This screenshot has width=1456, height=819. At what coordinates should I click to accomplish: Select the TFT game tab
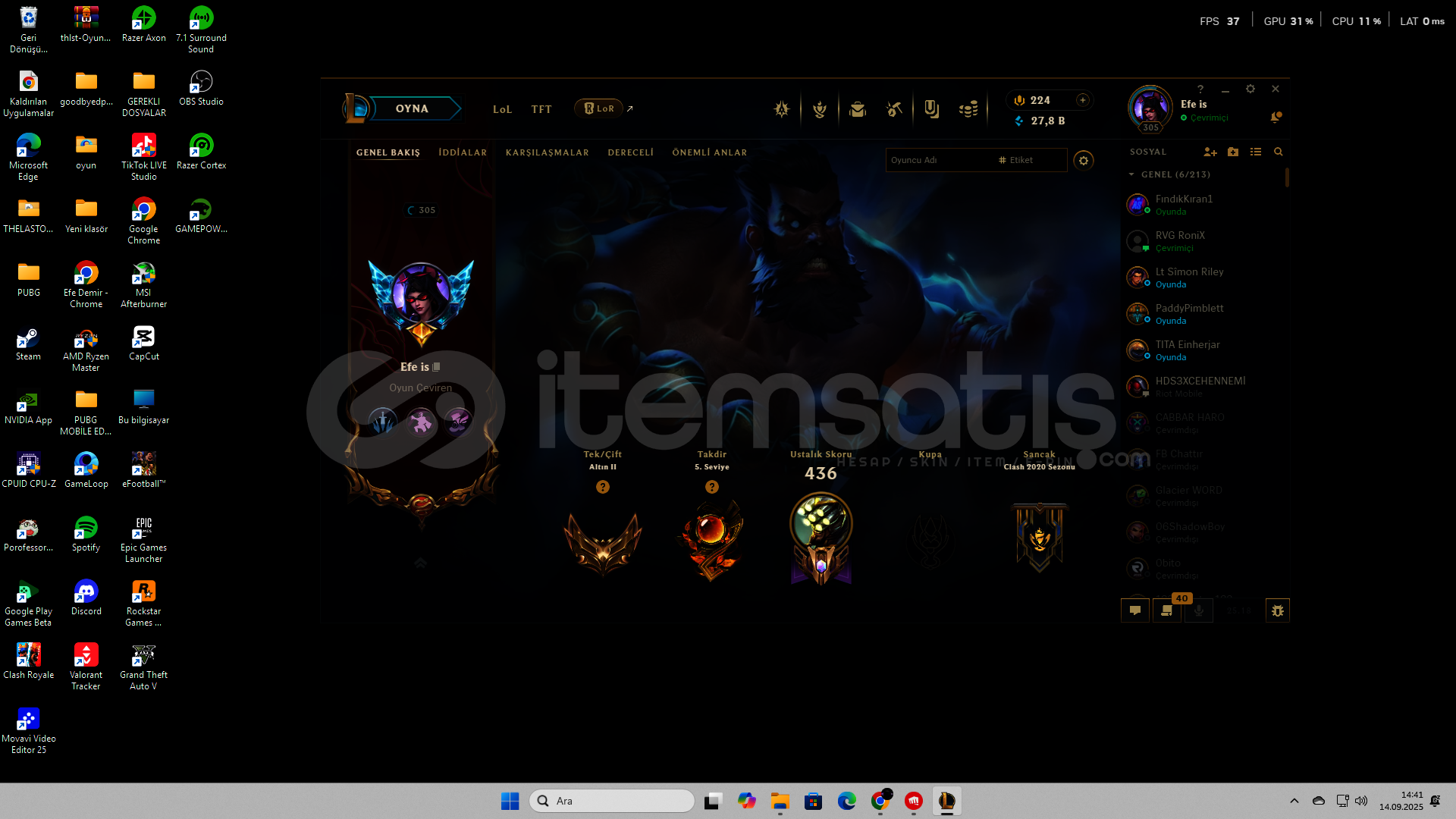point(541,109)
